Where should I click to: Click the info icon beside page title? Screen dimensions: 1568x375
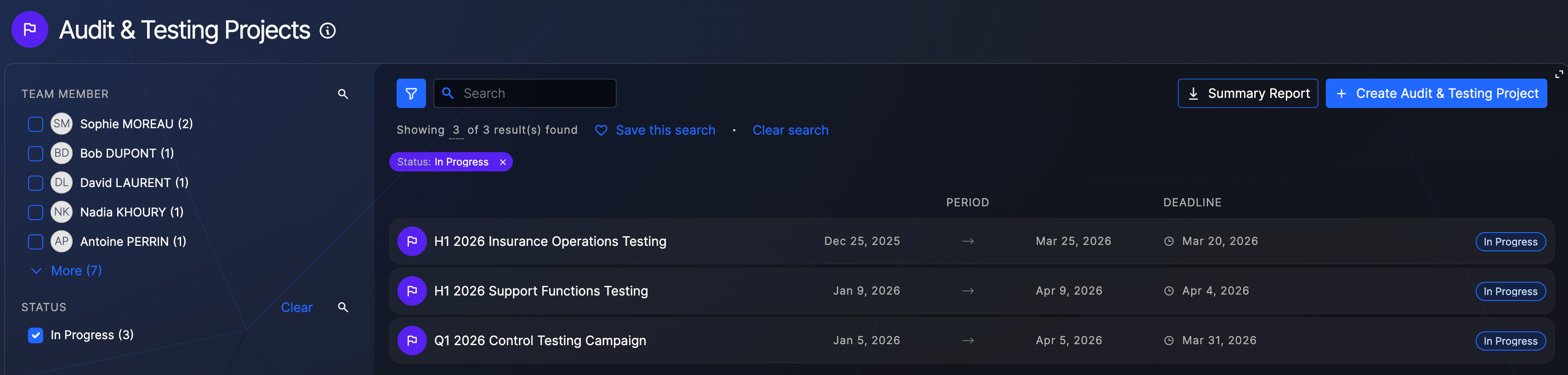point(328,30)
